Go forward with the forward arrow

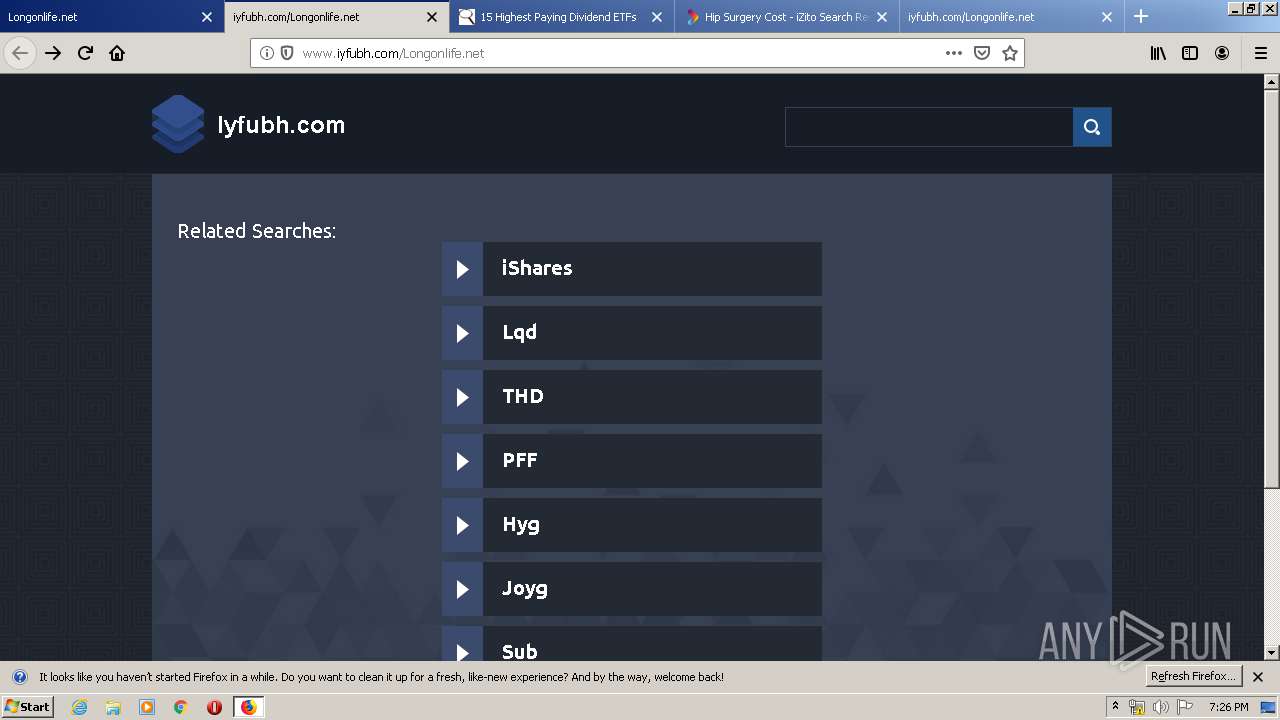click(x=53, y=53)
